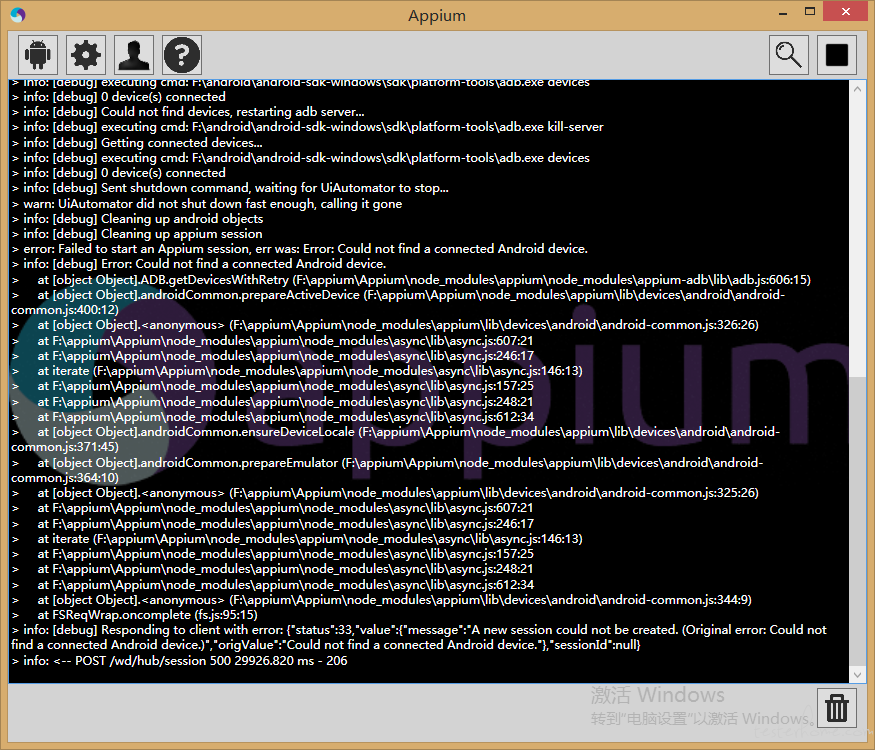The width and height of the screenshot is (875, 750).
Task: Open the About help question mark icon
Action: 182,55
